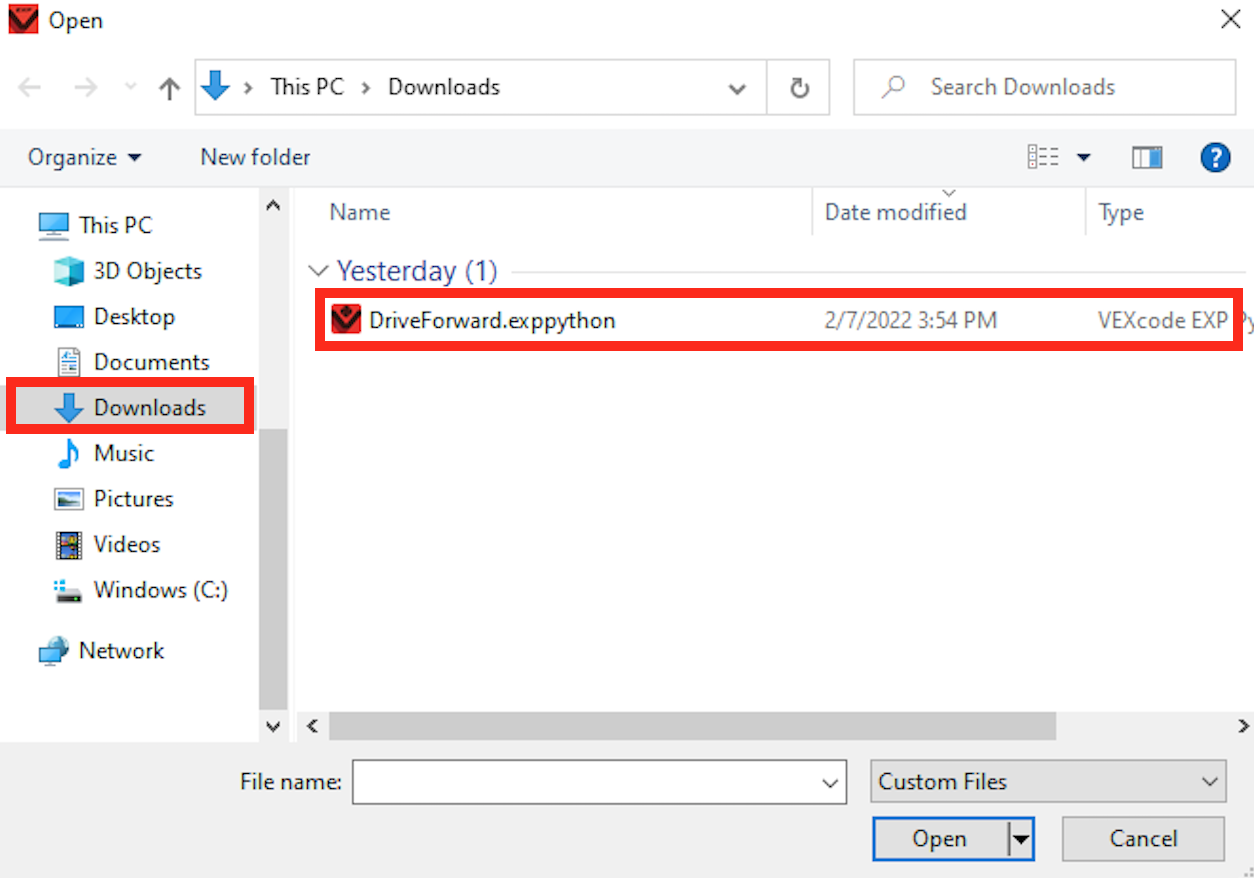The width and height of the screenshot is (1254, 878).
Task: Open the views layout dropdown arrow
Action: pos(1083,157)
